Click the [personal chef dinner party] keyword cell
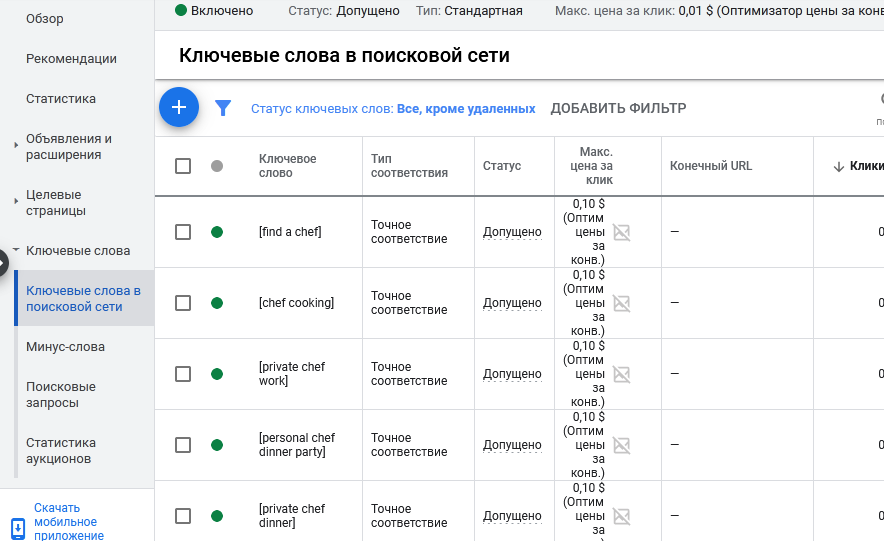This screenshot has width=884, height=541. (x=297, y=445)
